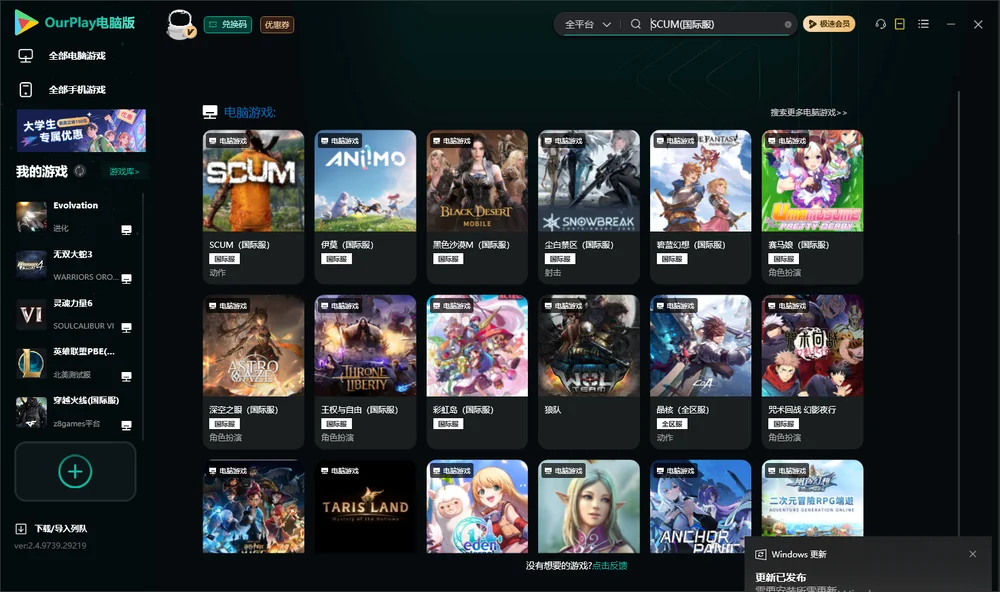Click 搜索更多电脑游戏>> link
Viewport: 1000px width, 592px height.
pyautogui.click(x=809, y=112)
